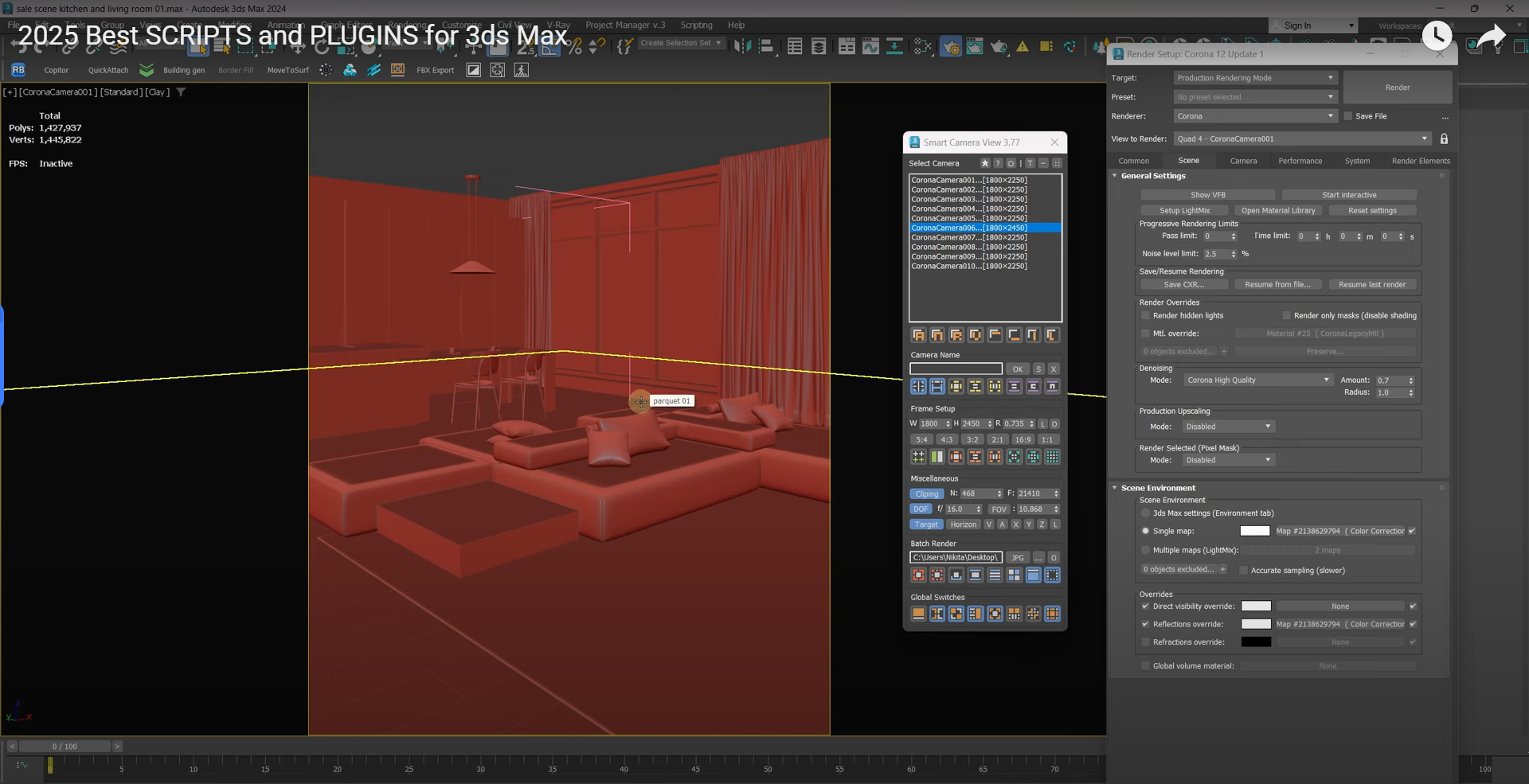Open the Render Setup teapot gear icon
Screen dimensions: 1529x784
(951, 47)
